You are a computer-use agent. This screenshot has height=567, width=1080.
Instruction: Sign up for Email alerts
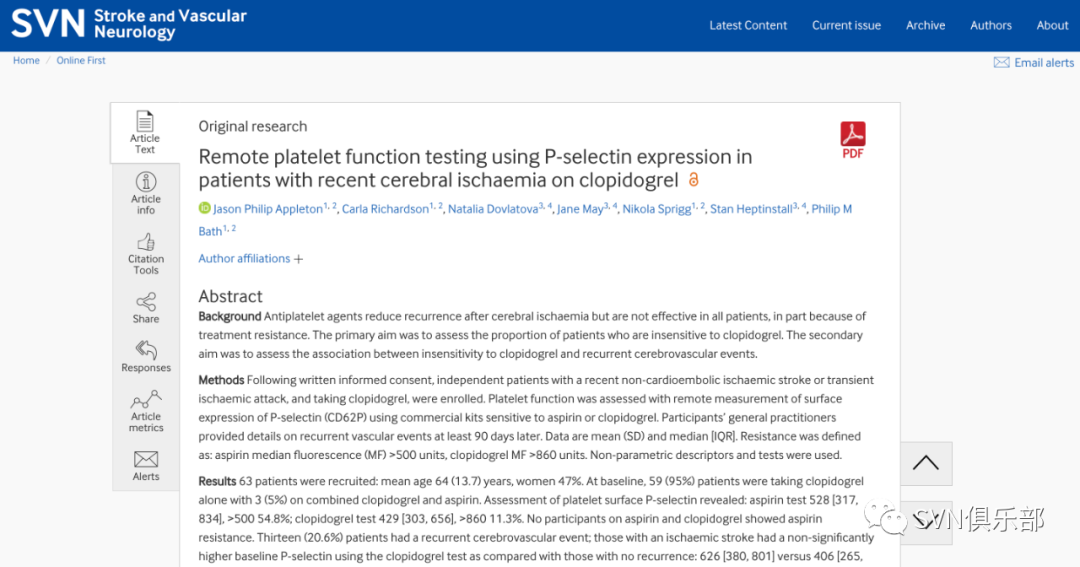1034,63
